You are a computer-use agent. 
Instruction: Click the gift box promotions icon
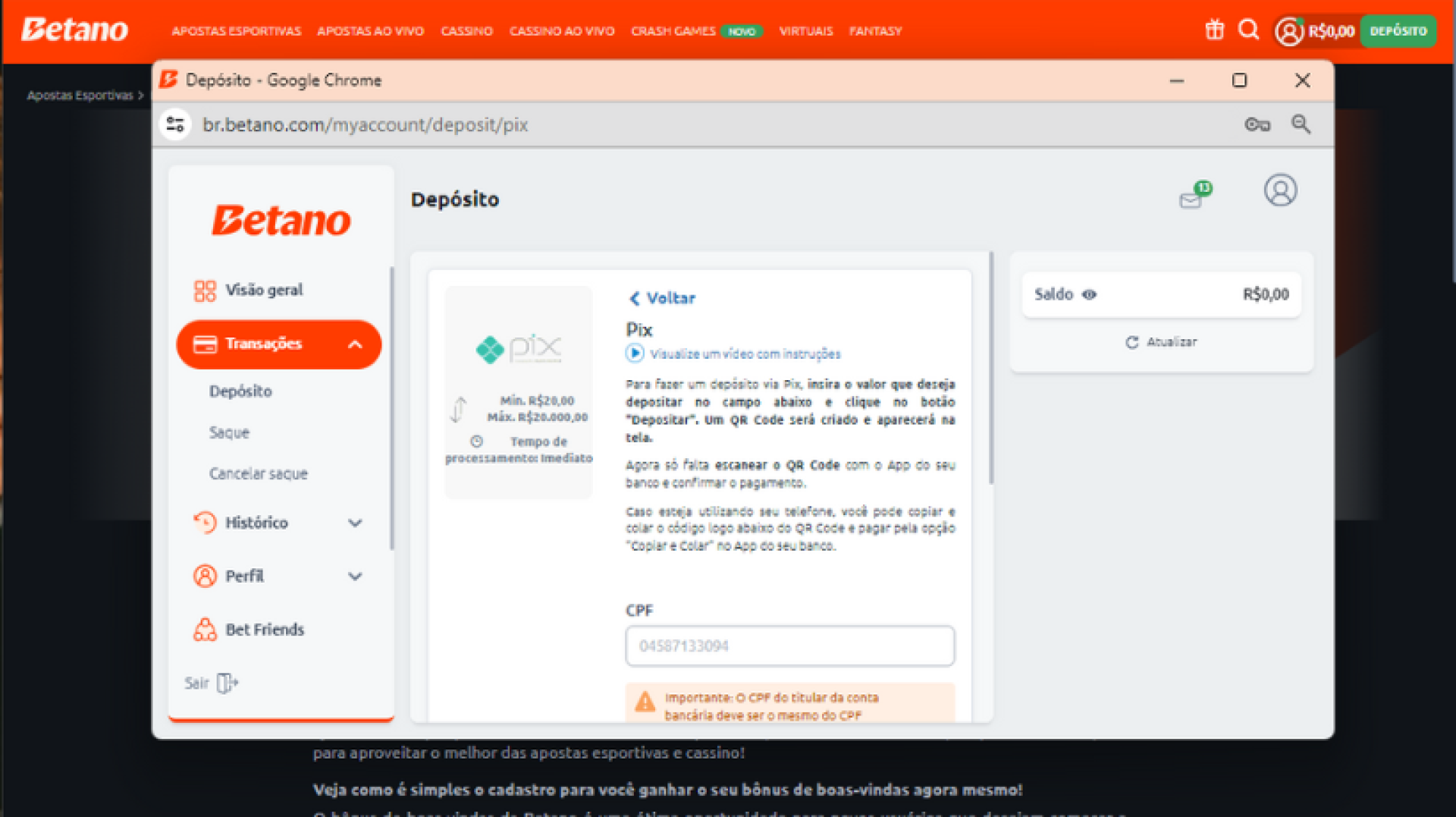[1214, 30]
